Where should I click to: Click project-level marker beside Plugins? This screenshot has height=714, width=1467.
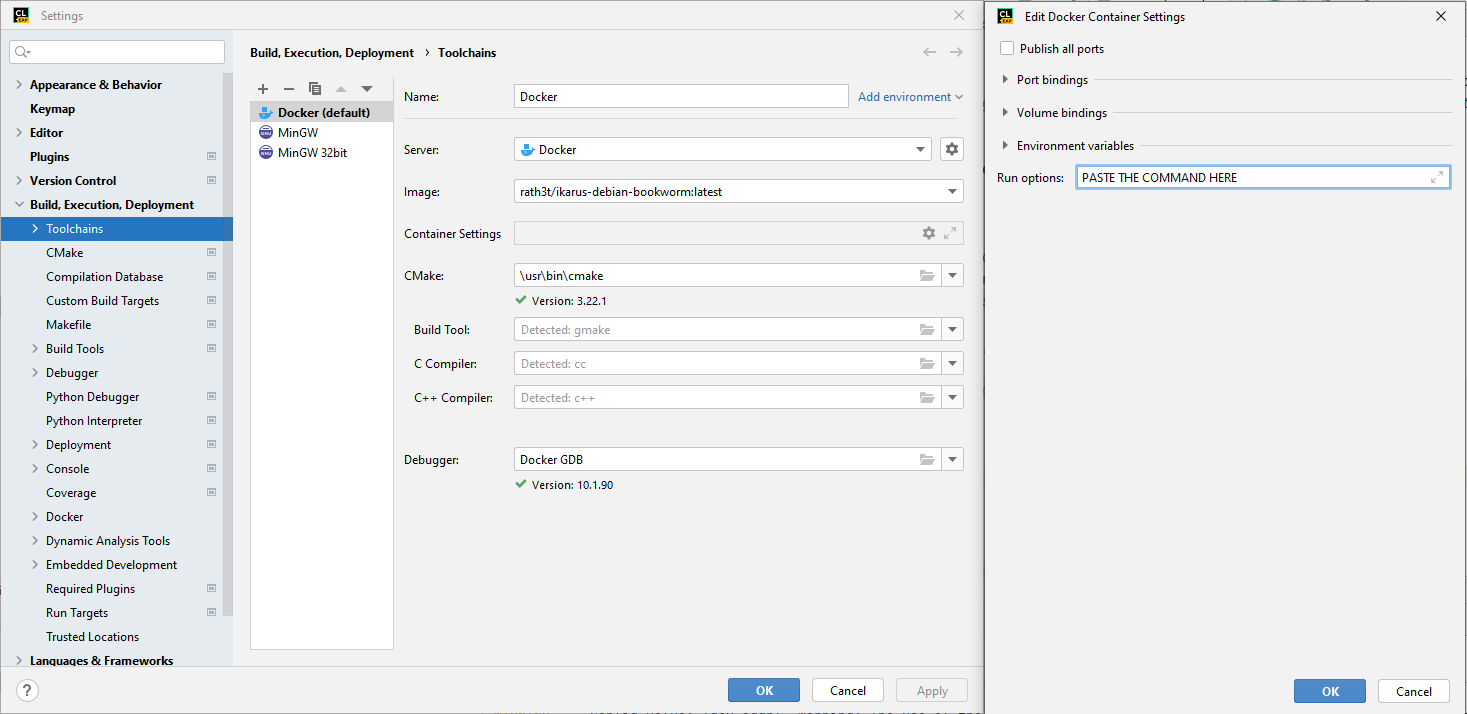(x=211, y=157)
